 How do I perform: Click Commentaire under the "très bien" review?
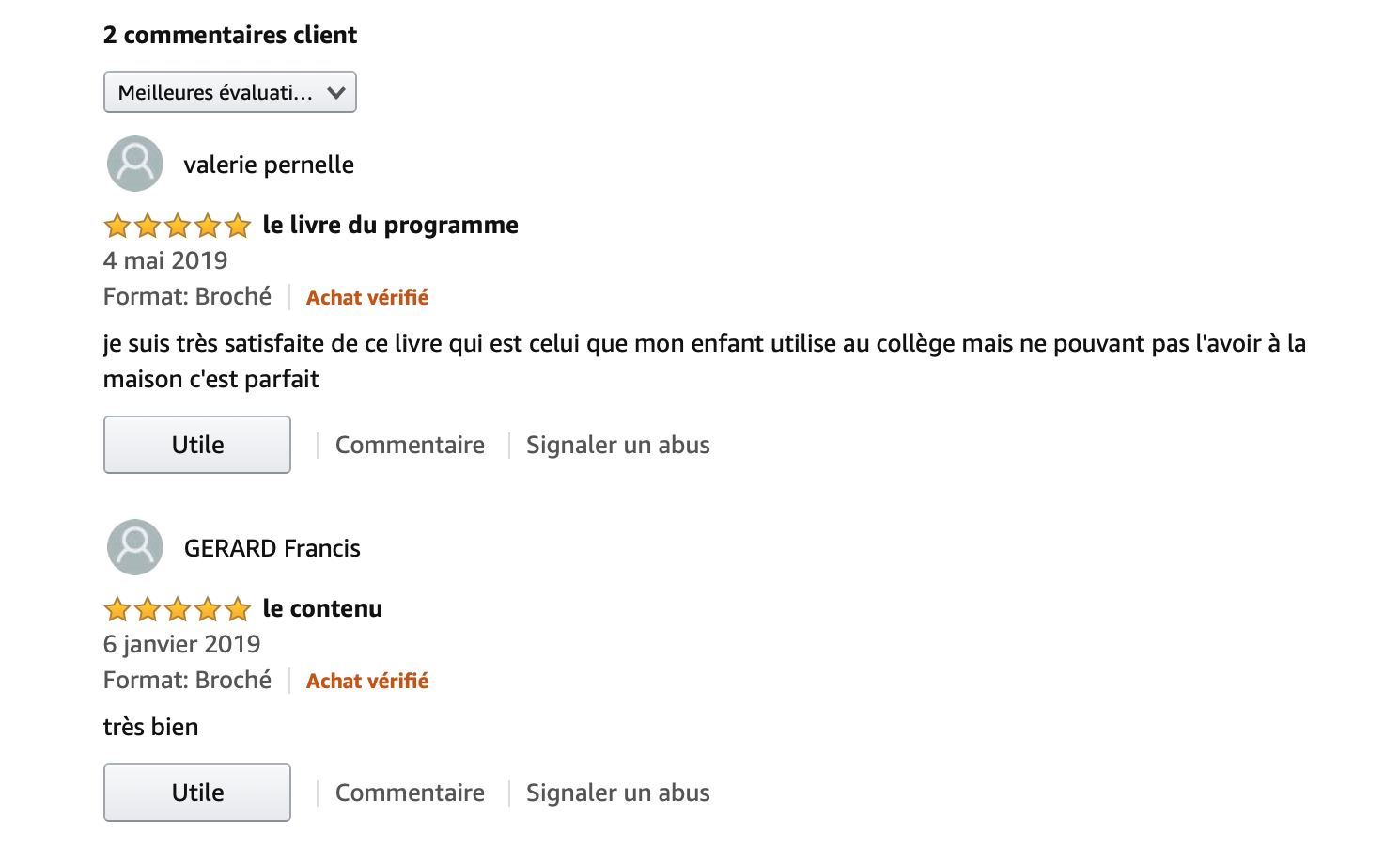click(410, 793)
